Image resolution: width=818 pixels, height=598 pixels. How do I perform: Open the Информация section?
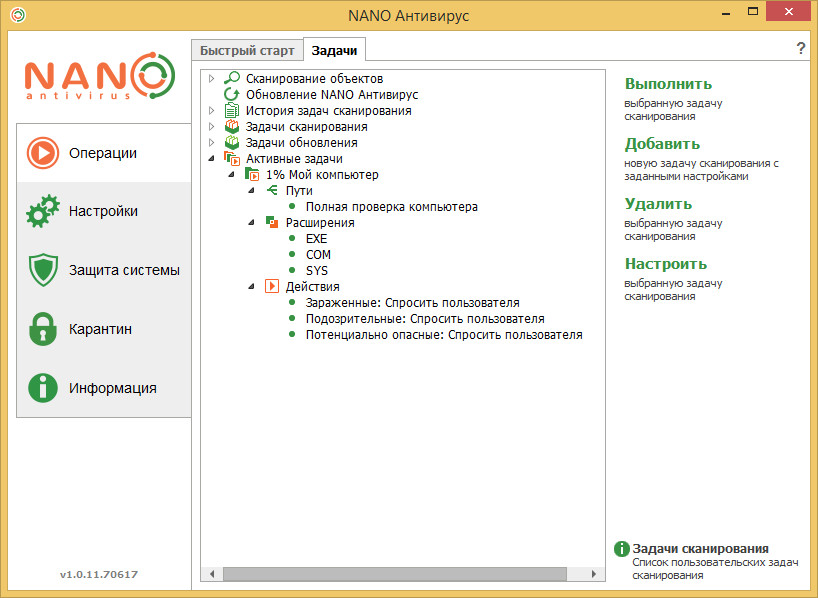pos(104,388)
